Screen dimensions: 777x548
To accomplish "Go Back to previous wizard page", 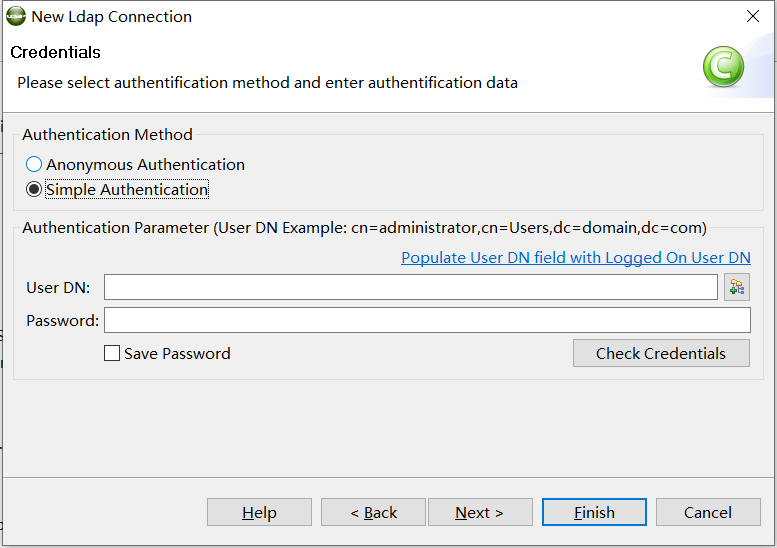I will coord(373,512).
